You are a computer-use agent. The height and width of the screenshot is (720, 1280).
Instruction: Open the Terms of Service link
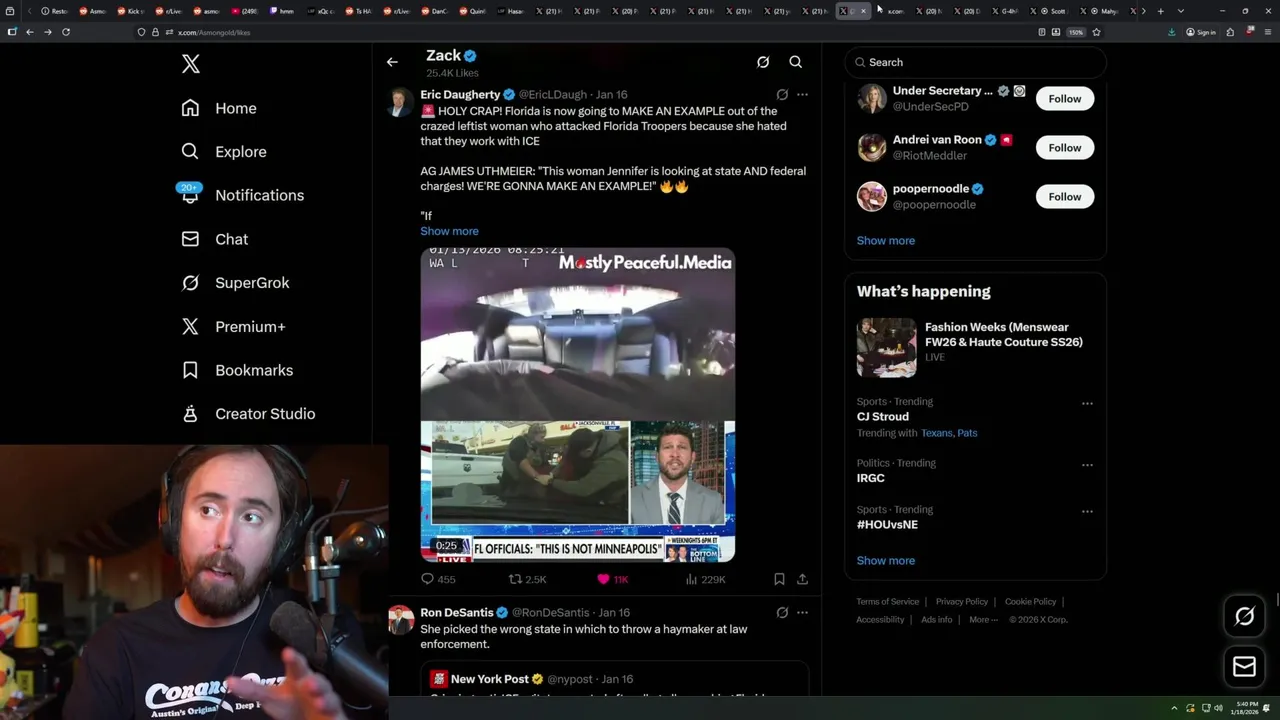887,602
